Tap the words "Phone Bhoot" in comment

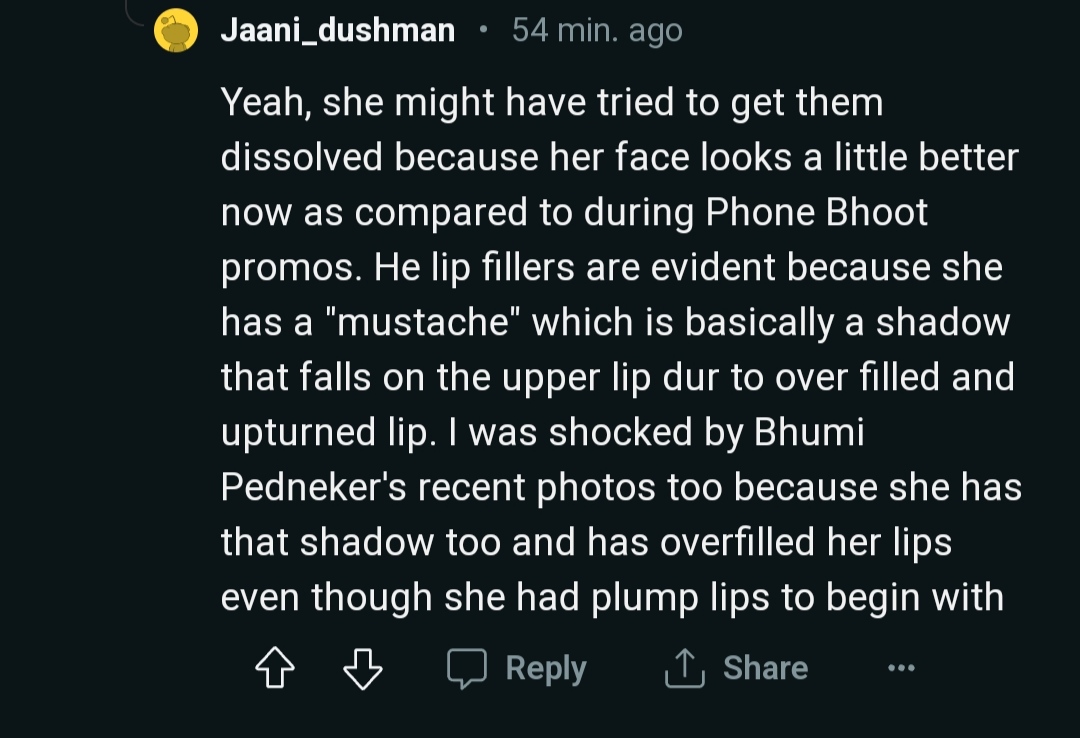click(x=816, y=212)
